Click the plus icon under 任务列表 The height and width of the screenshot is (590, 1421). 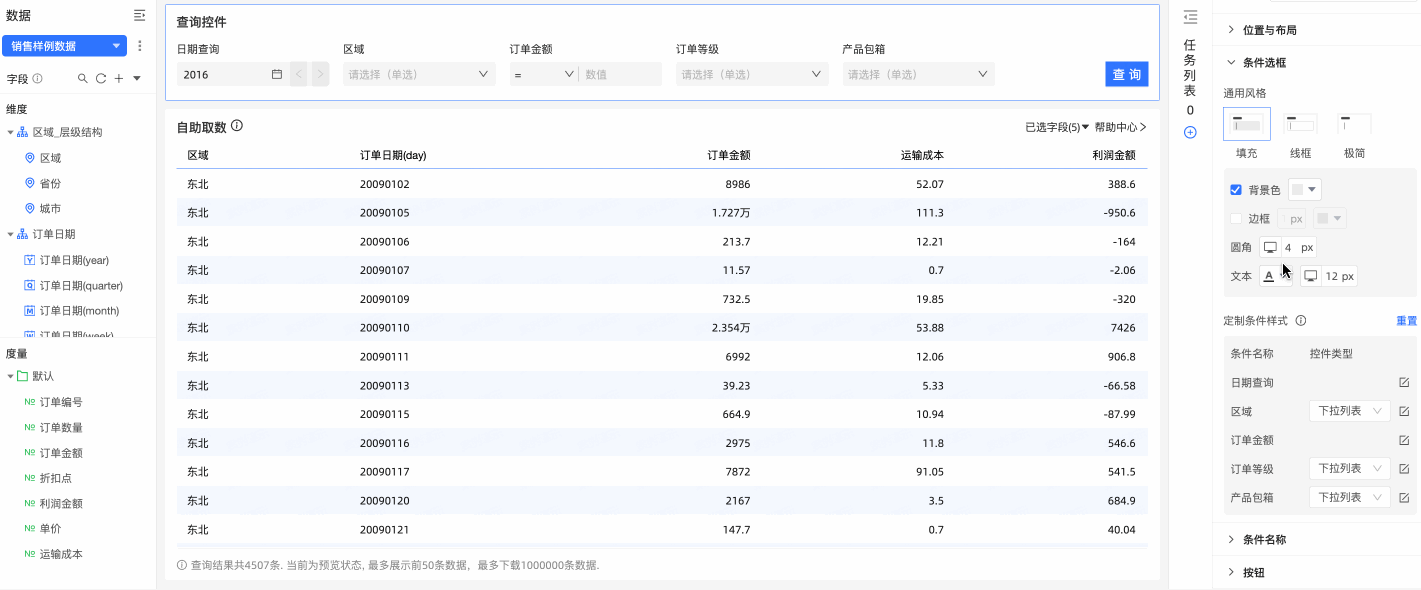click(1190, 132)
